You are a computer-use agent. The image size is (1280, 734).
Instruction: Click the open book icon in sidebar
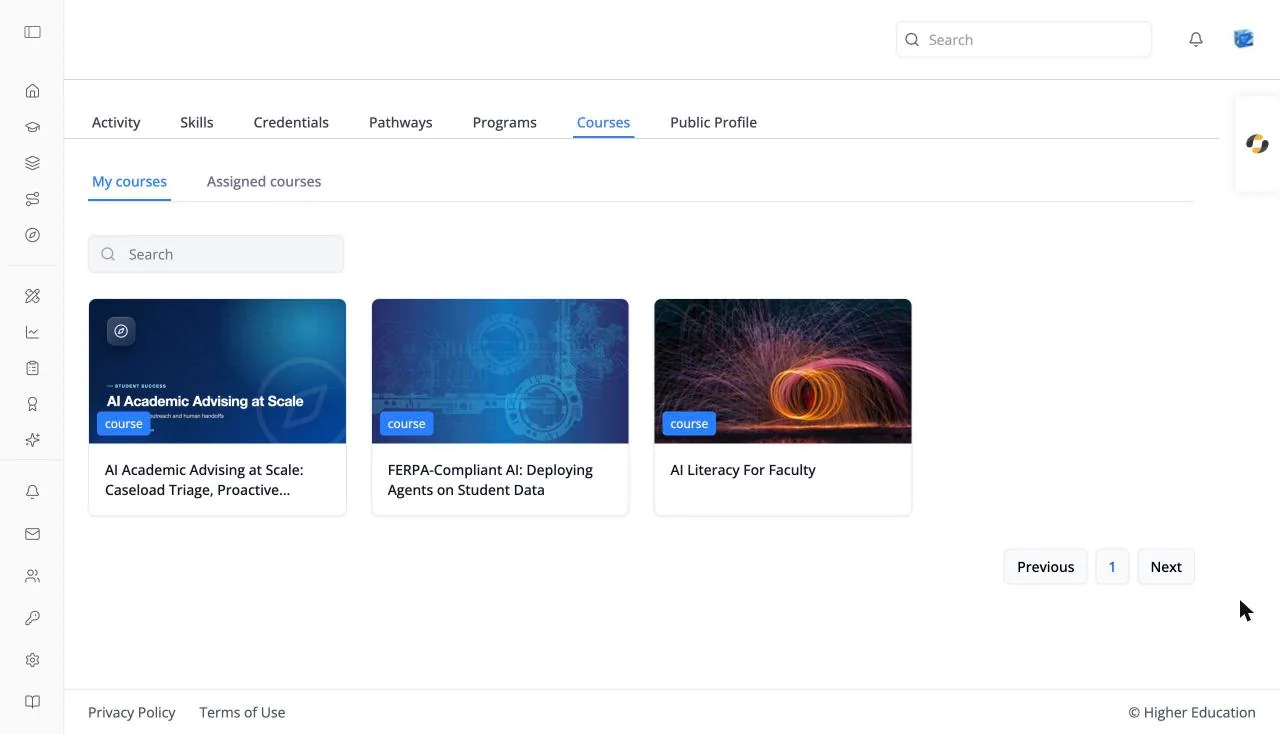coord(32,702)
